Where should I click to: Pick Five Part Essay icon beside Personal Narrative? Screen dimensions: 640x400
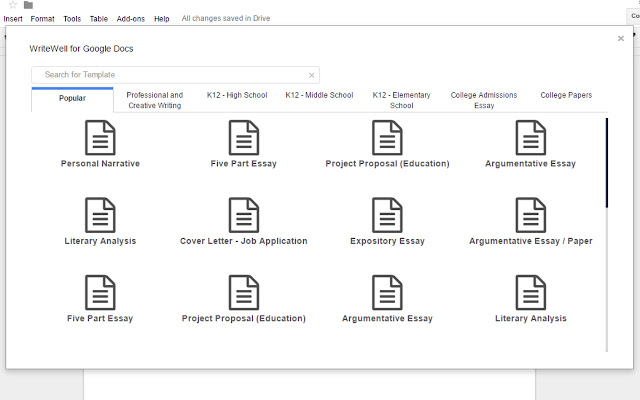pyautogui.click(x=244, y=138)
